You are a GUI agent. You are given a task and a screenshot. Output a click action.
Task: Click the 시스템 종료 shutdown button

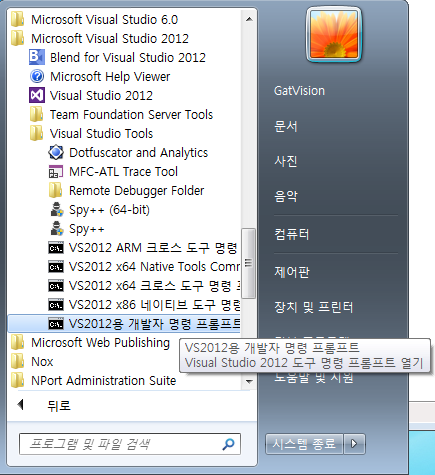coord(304,444)
